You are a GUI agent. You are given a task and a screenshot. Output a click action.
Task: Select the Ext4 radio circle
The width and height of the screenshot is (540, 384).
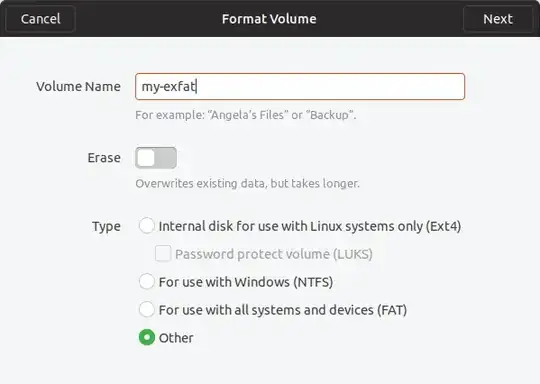click(x=147, y=226)
